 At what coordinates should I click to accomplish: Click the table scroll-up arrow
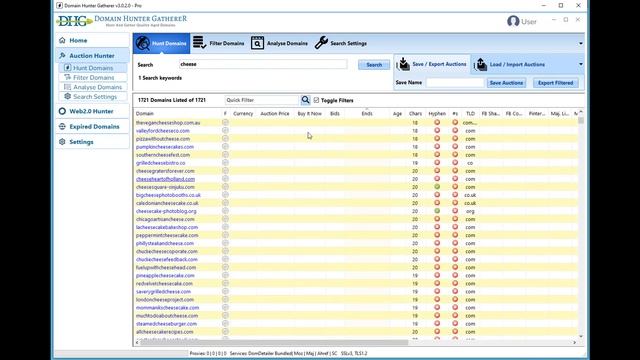pos(581,112)
